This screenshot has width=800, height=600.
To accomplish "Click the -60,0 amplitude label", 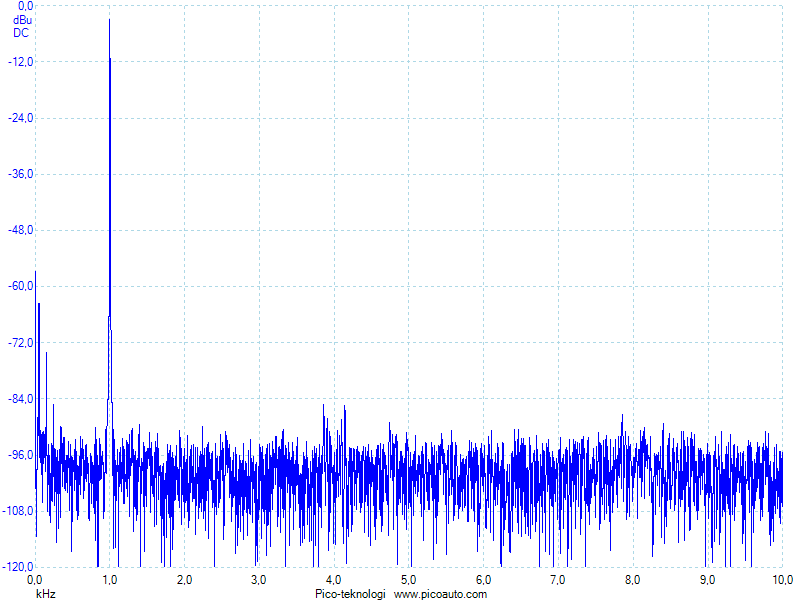I will 21,286.
